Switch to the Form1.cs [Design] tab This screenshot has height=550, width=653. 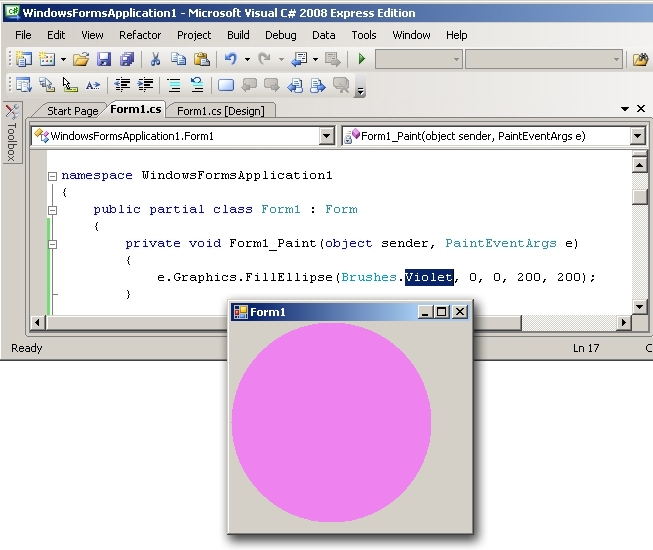pyautogui.click(x=221, y=111)
